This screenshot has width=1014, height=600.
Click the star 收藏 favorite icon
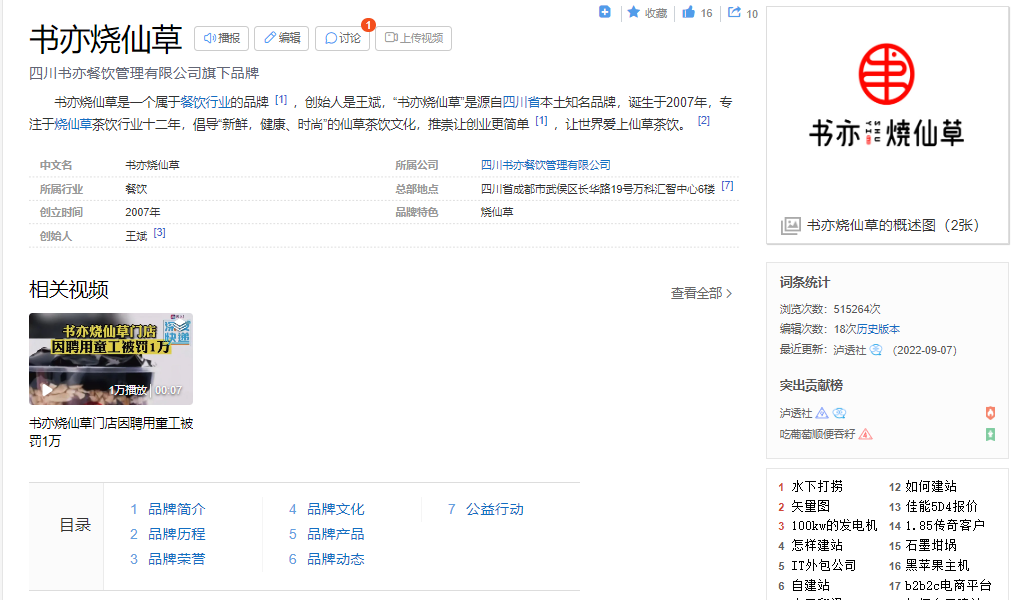tap(633, 13)
